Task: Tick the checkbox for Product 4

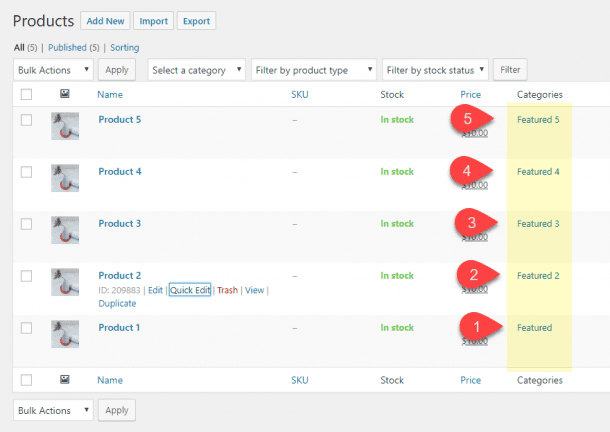Action: point(27,172)
